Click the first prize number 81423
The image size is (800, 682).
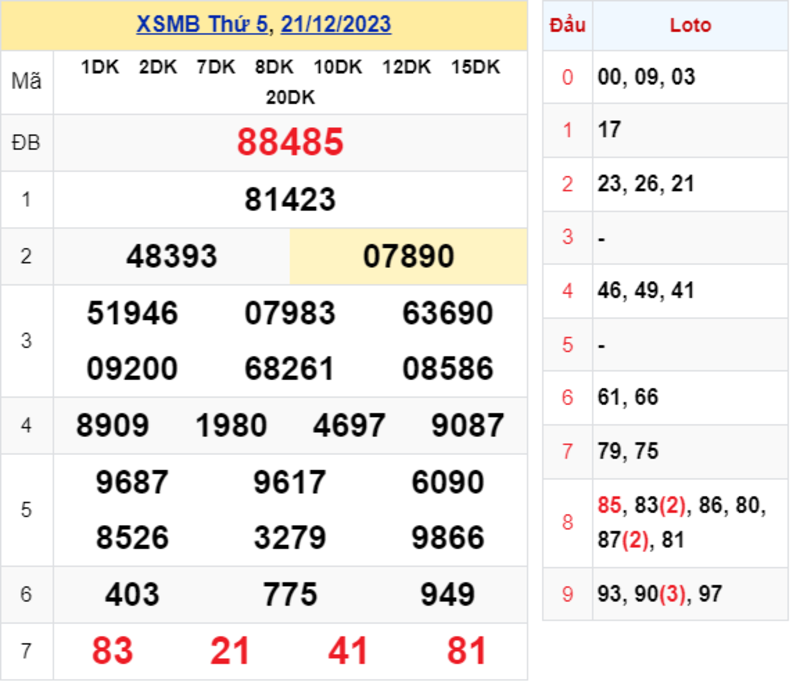291,199
